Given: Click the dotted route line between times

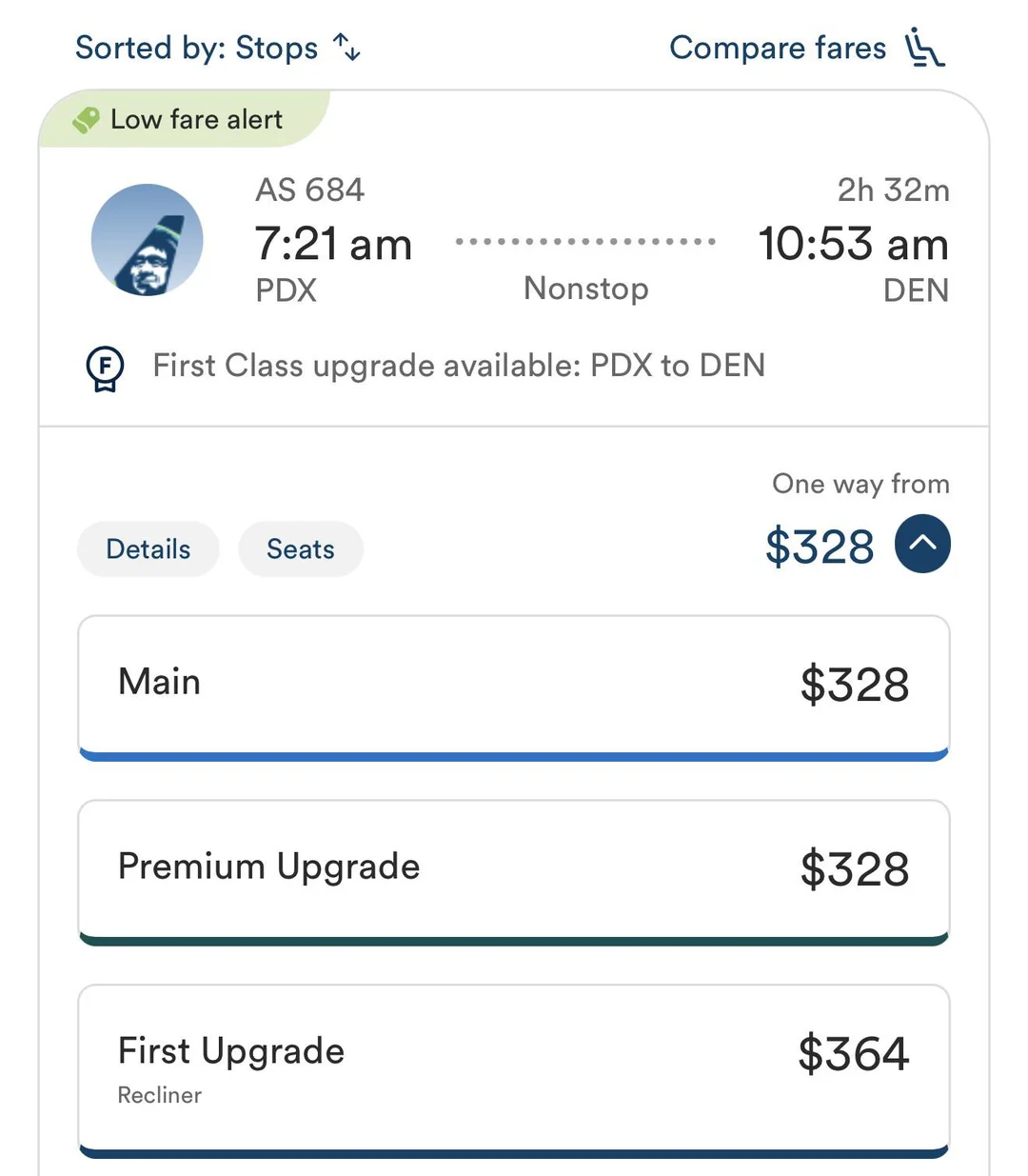Looking at the screenshot, I should coord(585,242).
